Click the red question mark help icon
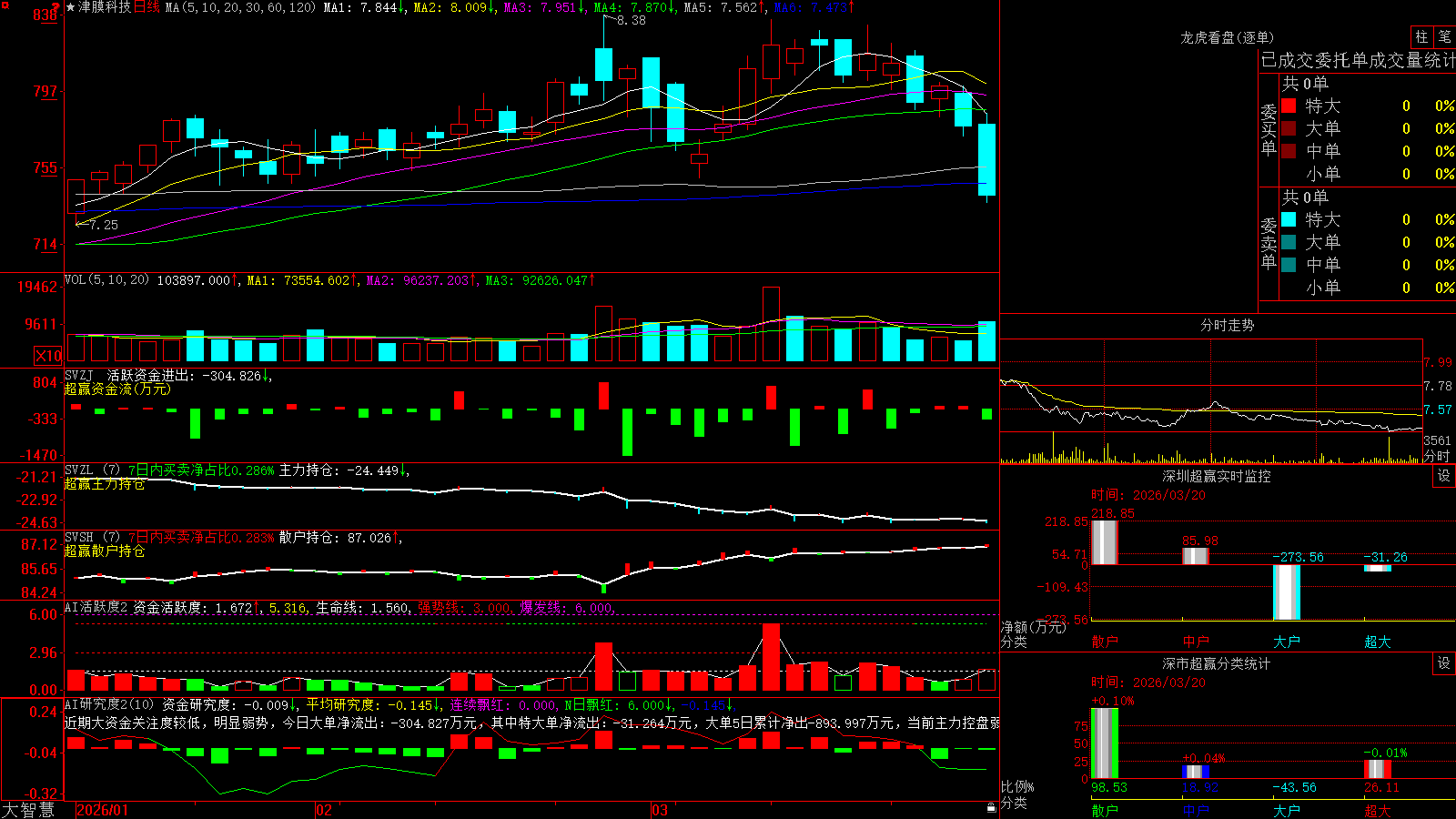Viewport: 1456px width, 819px height. [56, 6]
